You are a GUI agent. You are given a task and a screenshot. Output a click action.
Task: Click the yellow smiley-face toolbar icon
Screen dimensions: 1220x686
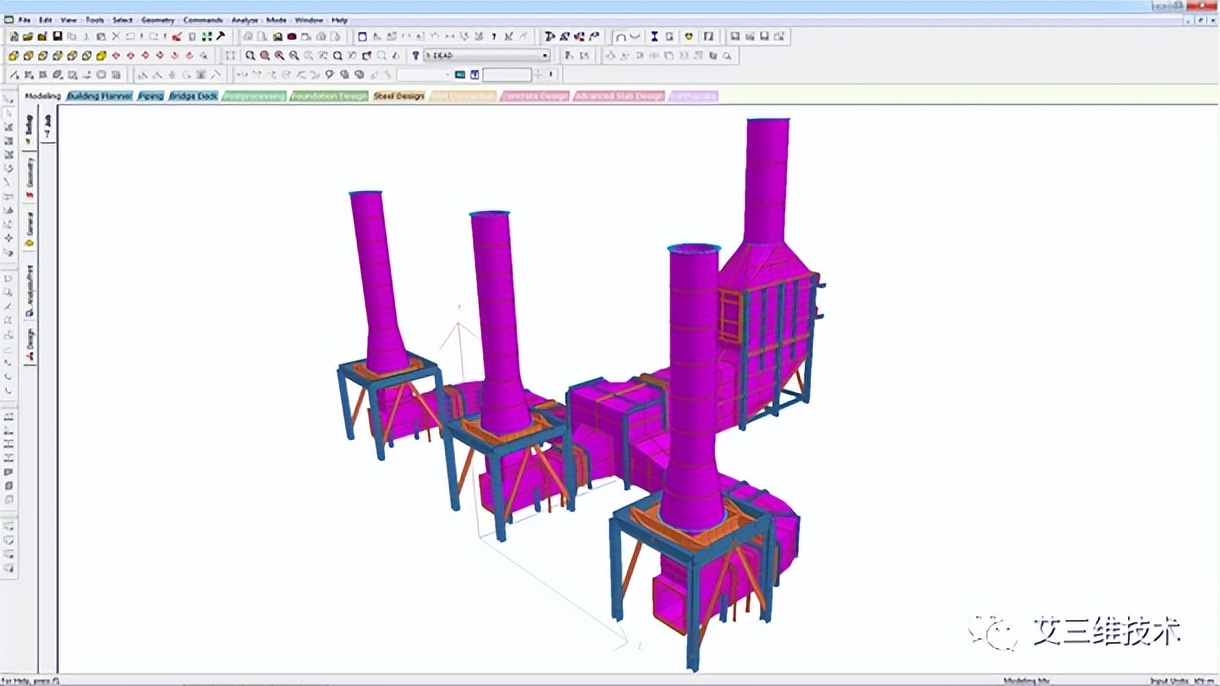coord(689,37)
